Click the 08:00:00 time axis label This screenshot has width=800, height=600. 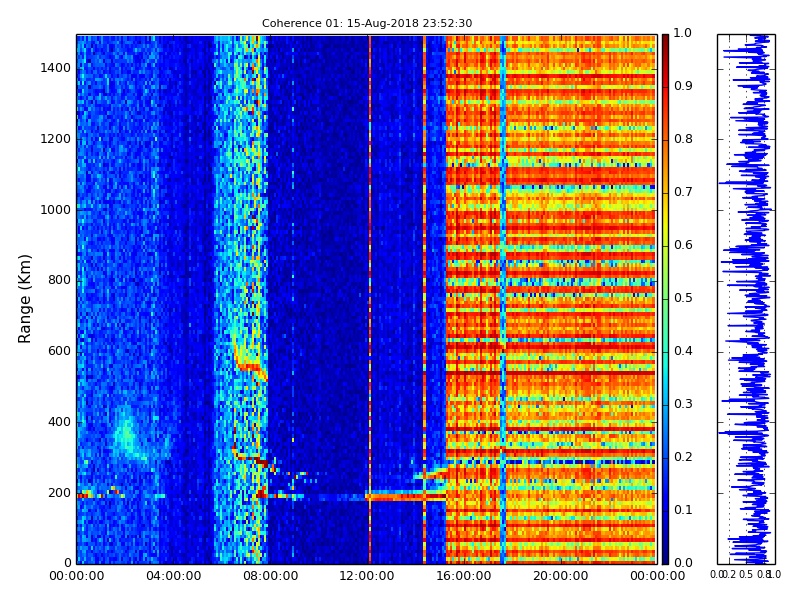pyautogui.click(x=270, y=576)
